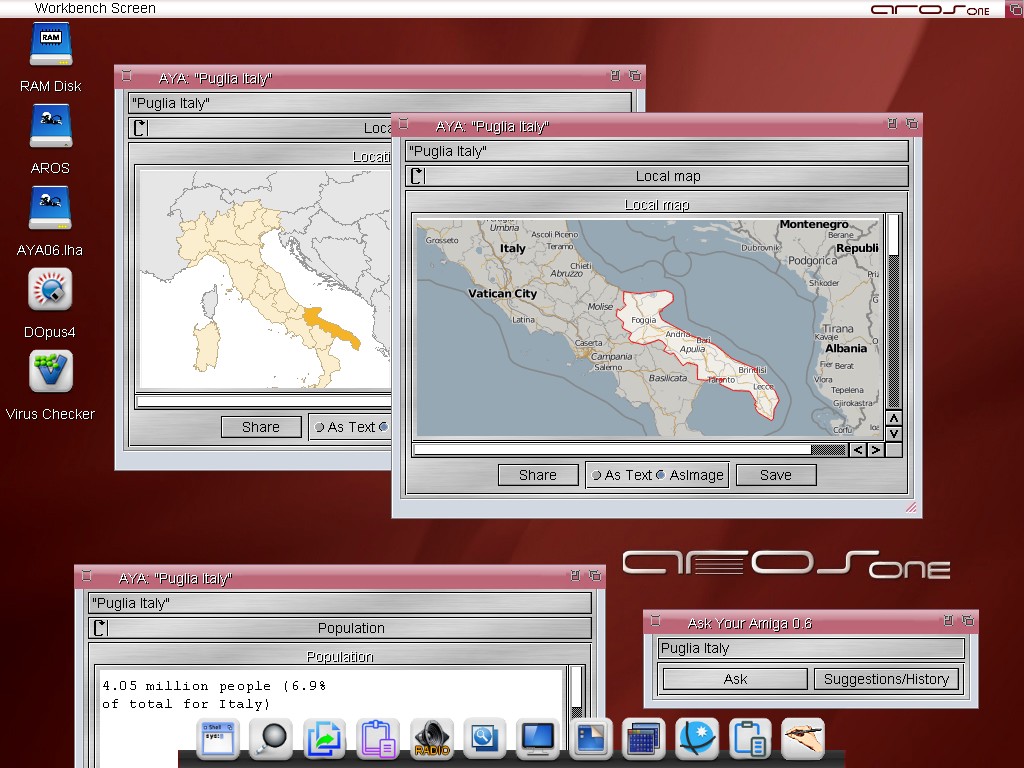
Task: Click the cycle icon in the back Location window
Action: click(x=140, y=128)
